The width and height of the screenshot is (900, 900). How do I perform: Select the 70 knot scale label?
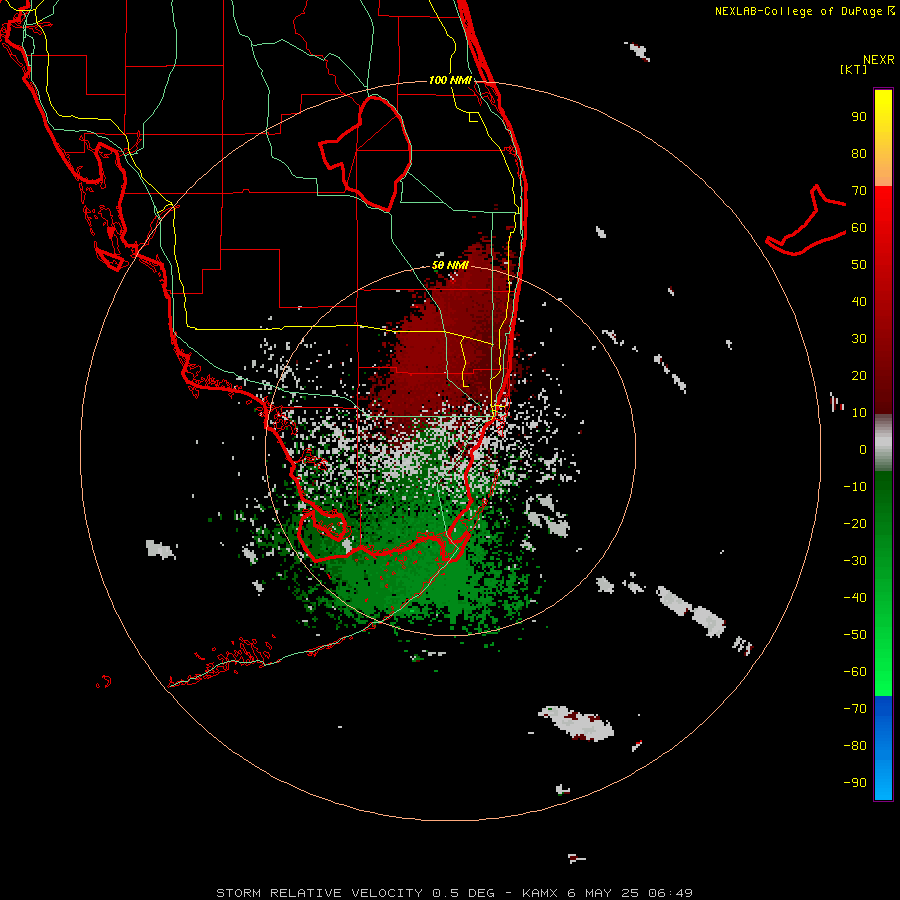[x=859, y=191]
